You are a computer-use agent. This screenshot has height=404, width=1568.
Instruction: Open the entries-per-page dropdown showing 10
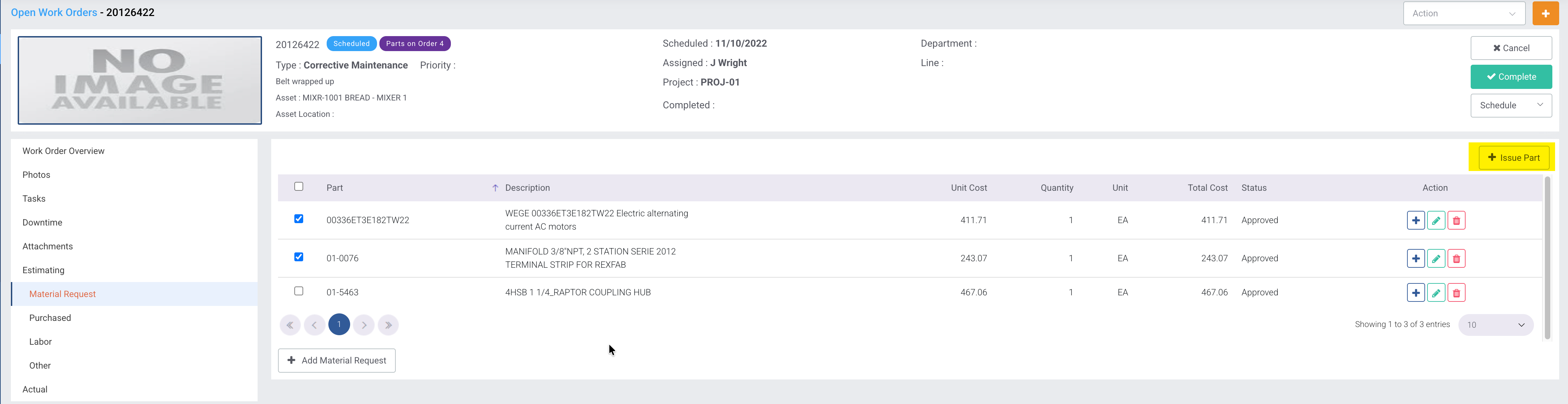[1495, 325]
